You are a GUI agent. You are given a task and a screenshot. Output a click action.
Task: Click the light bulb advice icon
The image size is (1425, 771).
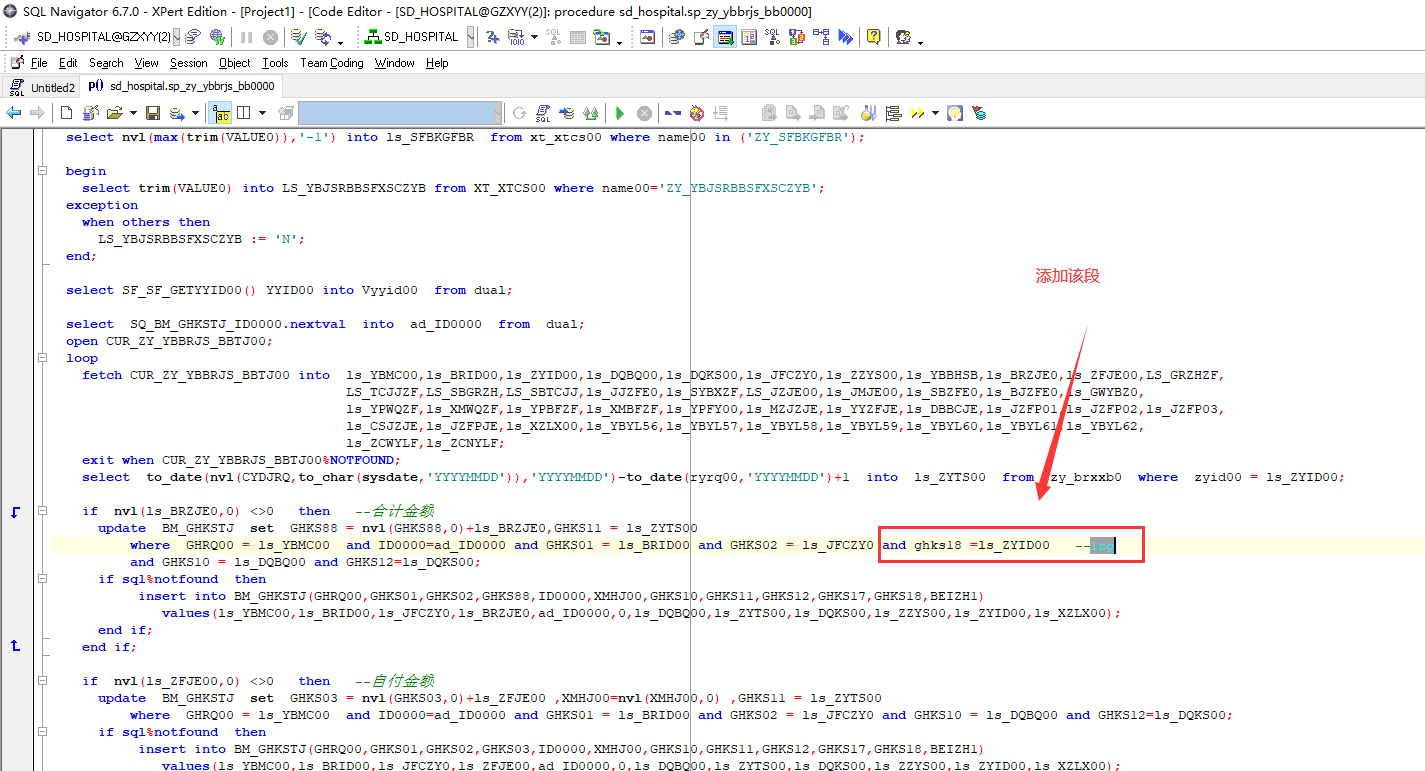(x=955, y=113)
